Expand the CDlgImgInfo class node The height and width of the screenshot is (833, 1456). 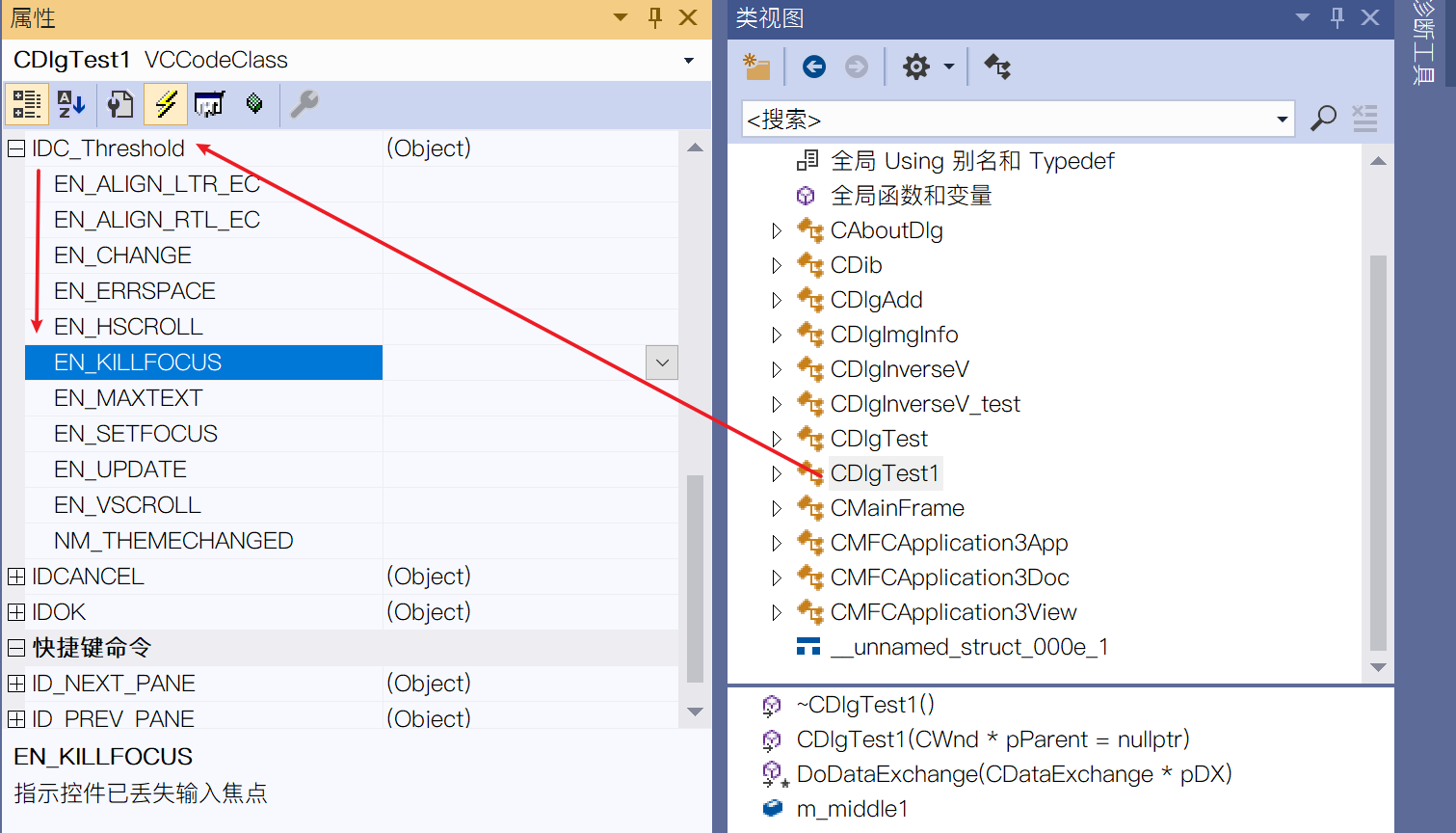point(777,335)
